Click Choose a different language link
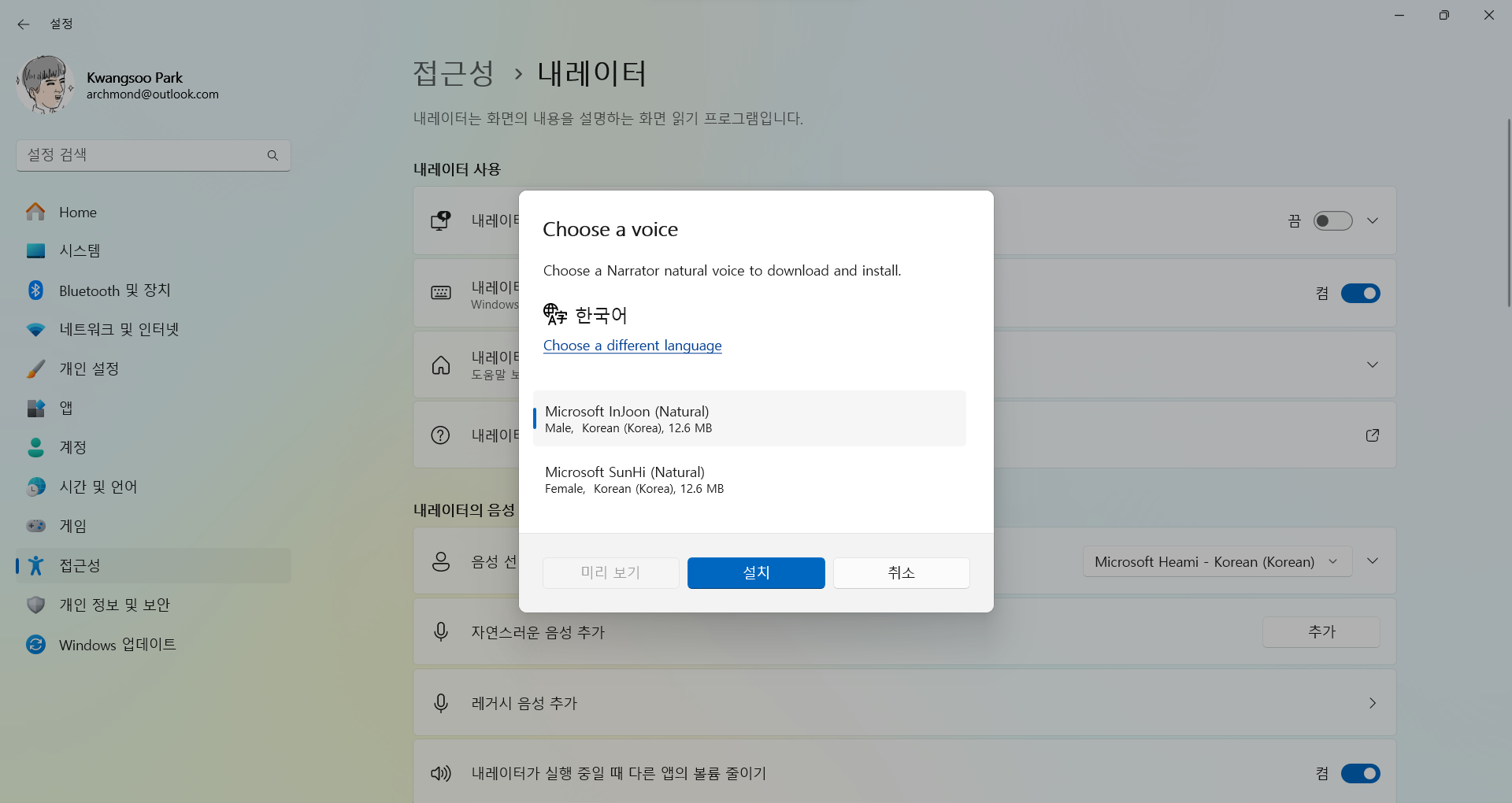The height and width of the screenshot is (803, 1512). click(632, 346)
